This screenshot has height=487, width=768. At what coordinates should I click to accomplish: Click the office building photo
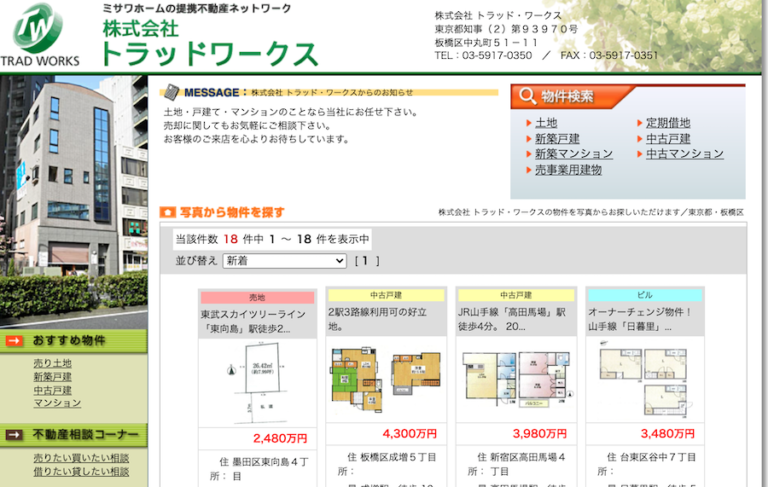pyautogui.click(x=73, y=202)
